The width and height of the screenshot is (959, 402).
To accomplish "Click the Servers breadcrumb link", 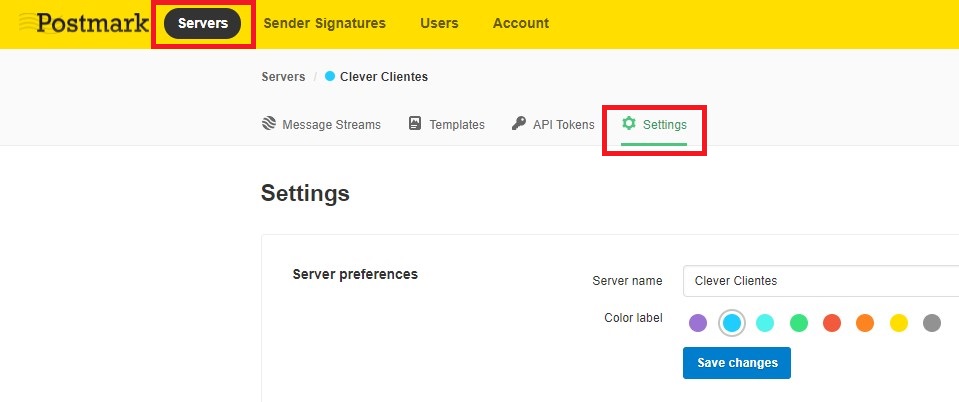I will coord(283,77).
